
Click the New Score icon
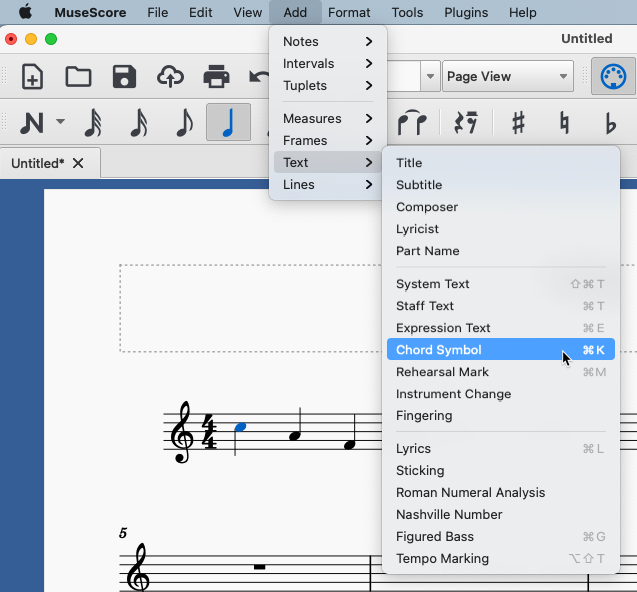(x=32, y=76)
